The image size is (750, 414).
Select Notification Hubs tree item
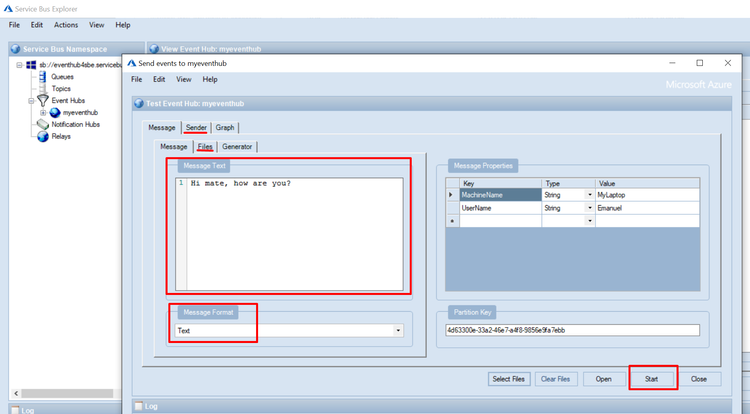[76, 124]
